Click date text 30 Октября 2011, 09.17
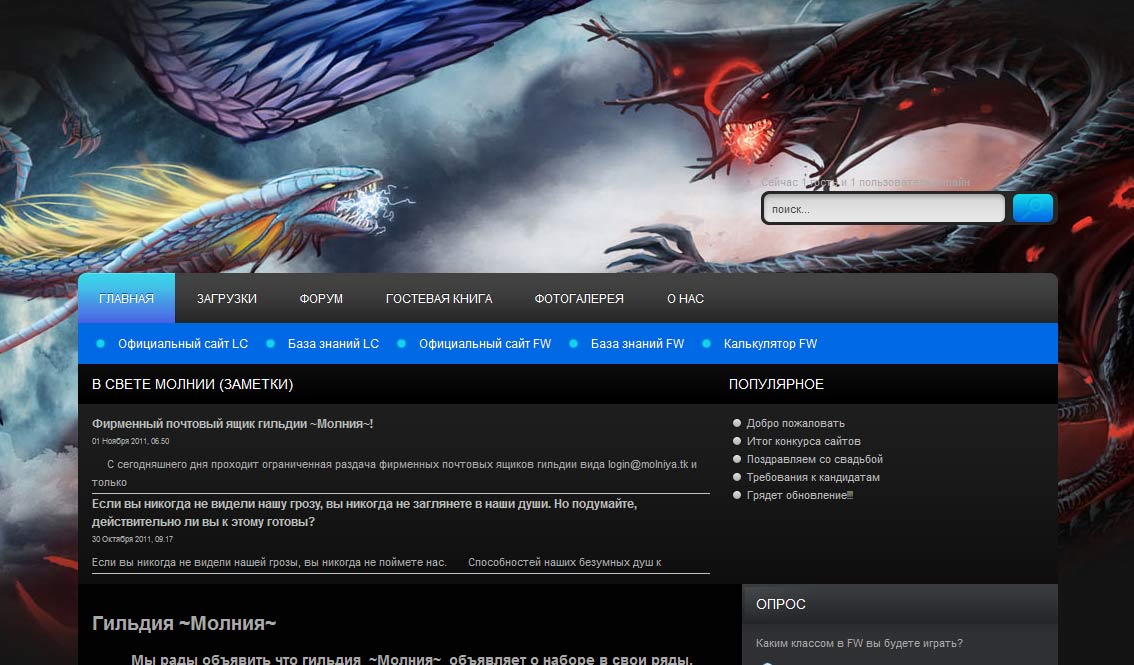 tap(132, 539)
